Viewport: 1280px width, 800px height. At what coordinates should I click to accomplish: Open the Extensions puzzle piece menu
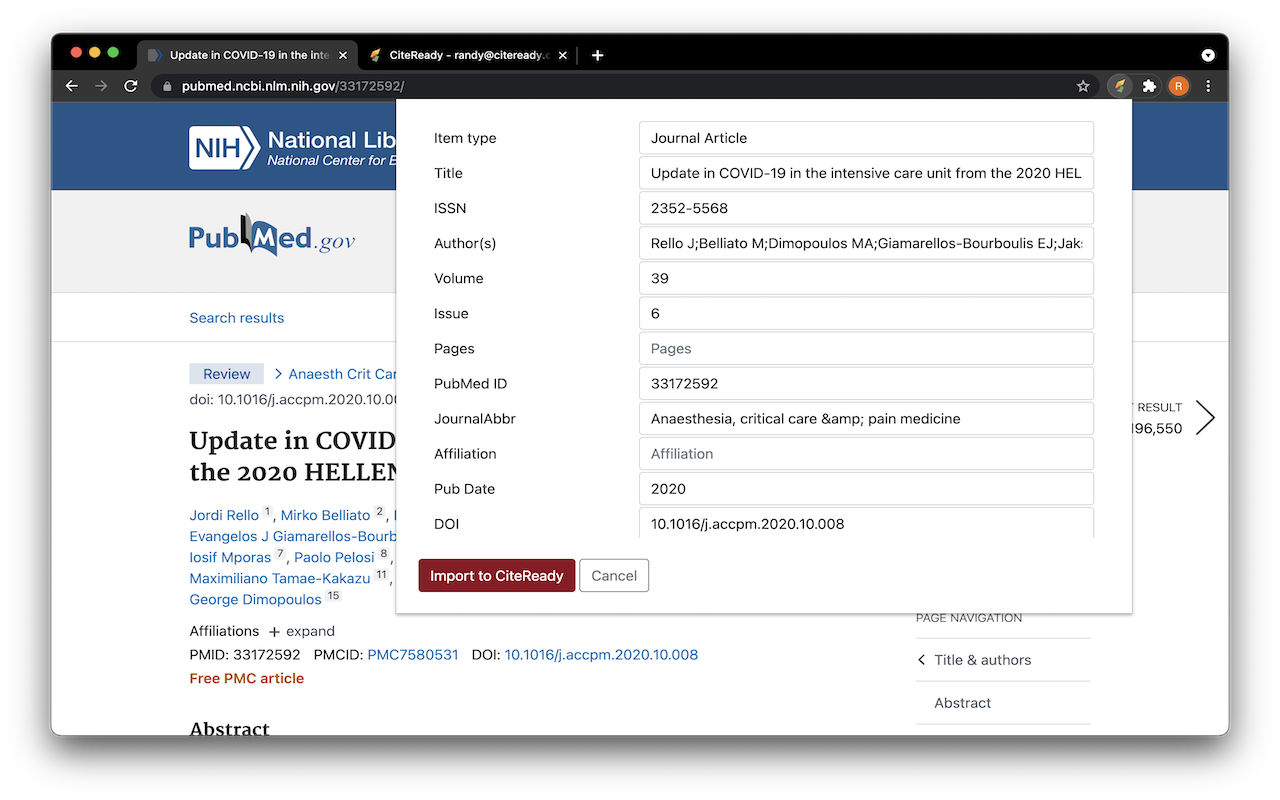click(1150, 86)
